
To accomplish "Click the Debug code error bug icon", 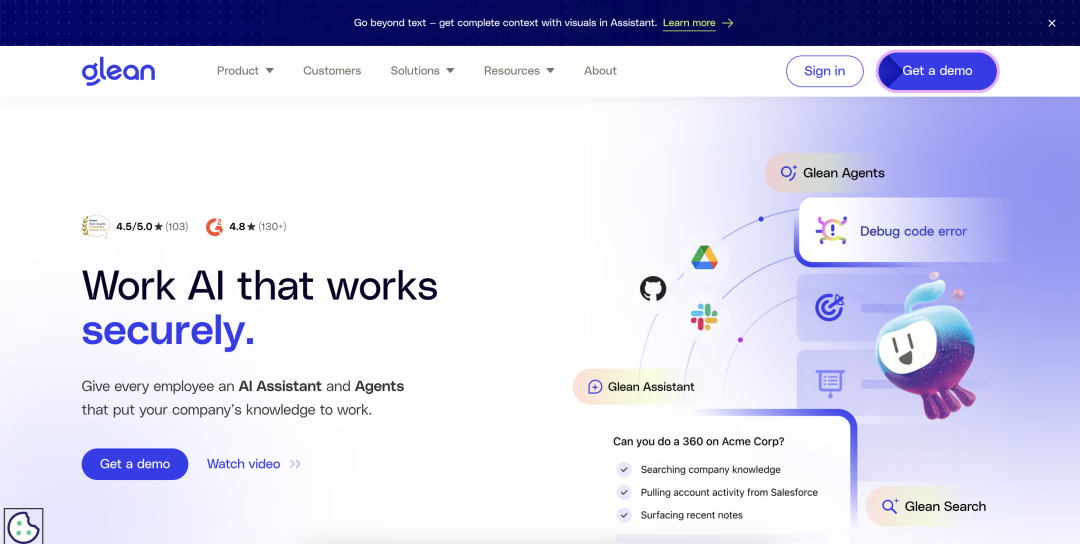I will (831, 231).
